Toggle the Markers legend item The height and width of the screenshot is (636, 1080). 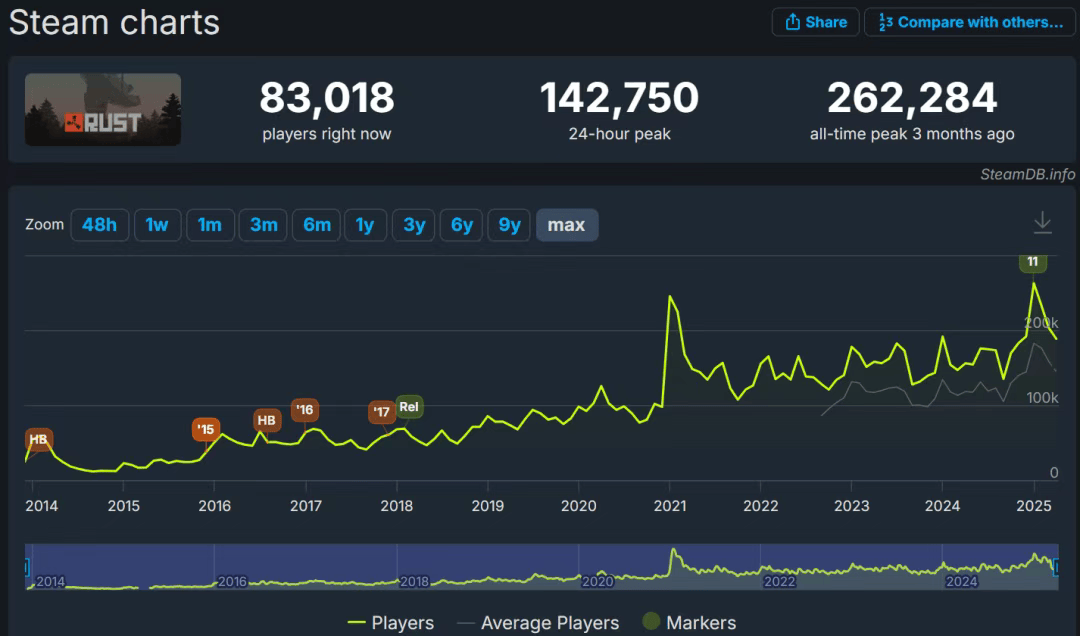coord(689,622)
